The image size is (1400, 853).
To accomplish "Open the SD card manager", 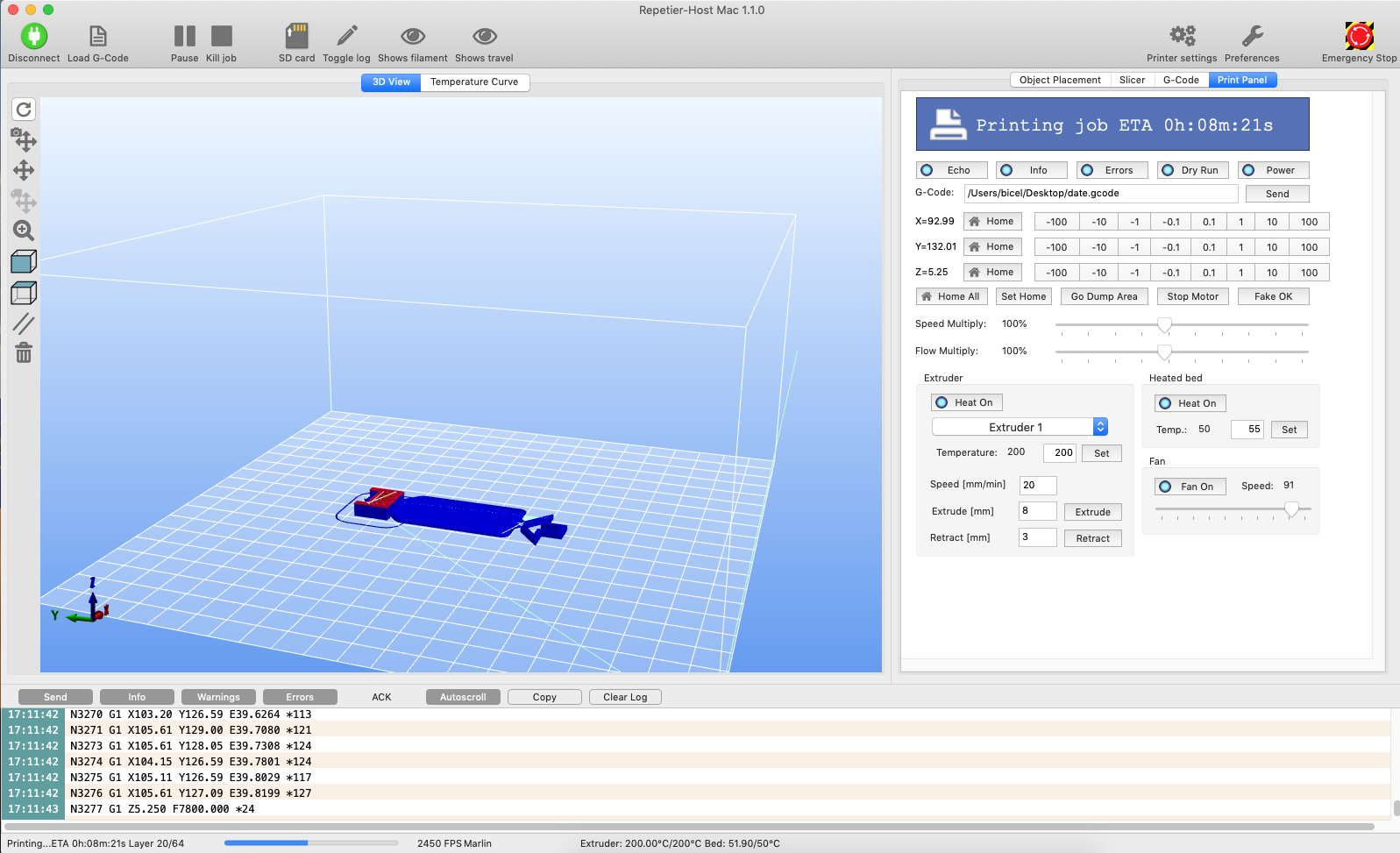I will 296,36.
